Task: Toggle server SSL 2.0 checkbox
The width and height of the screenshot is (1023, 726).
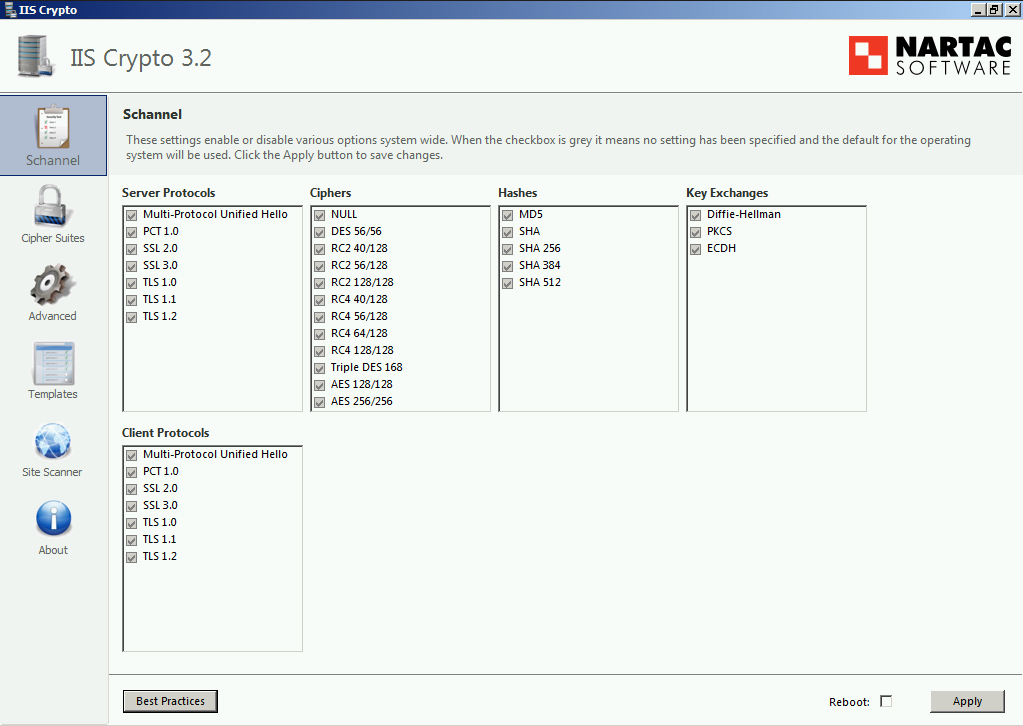Action: (132, 249)
